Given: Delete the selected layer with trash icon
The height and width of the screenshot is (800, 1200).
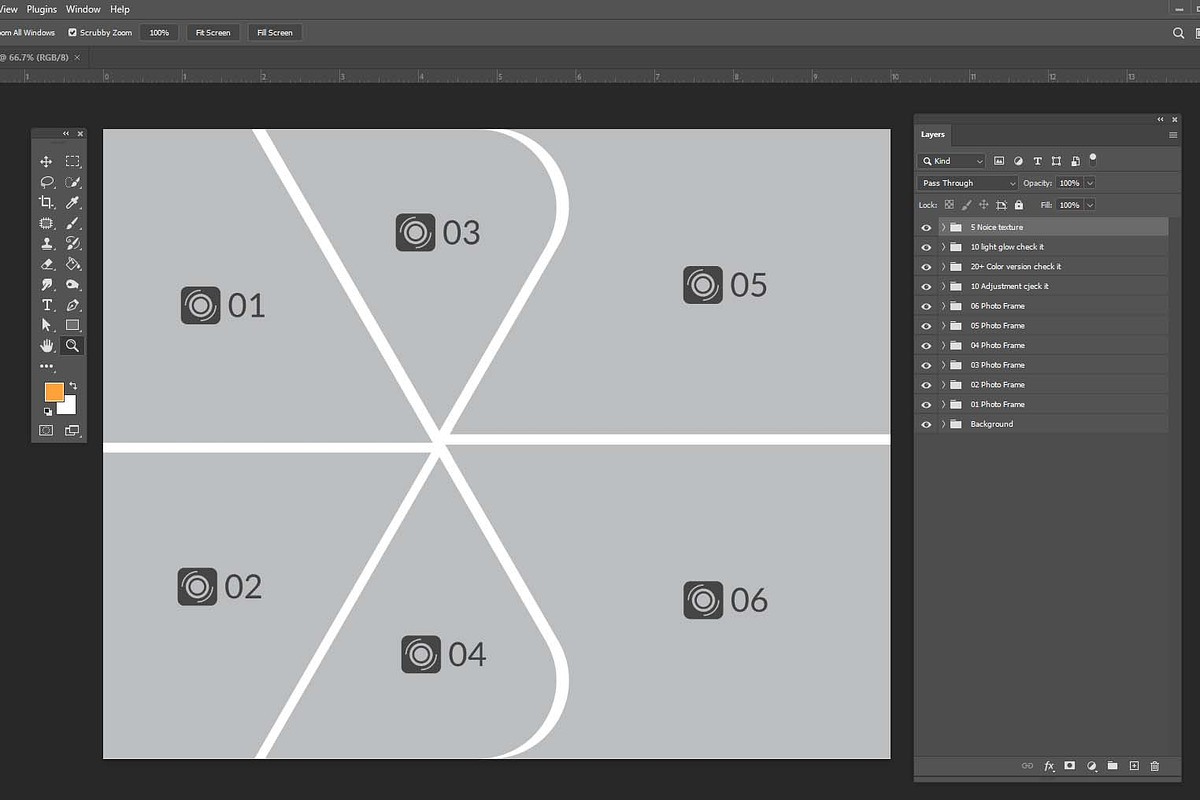Looking at the screenshot, I should point(1155,766).
